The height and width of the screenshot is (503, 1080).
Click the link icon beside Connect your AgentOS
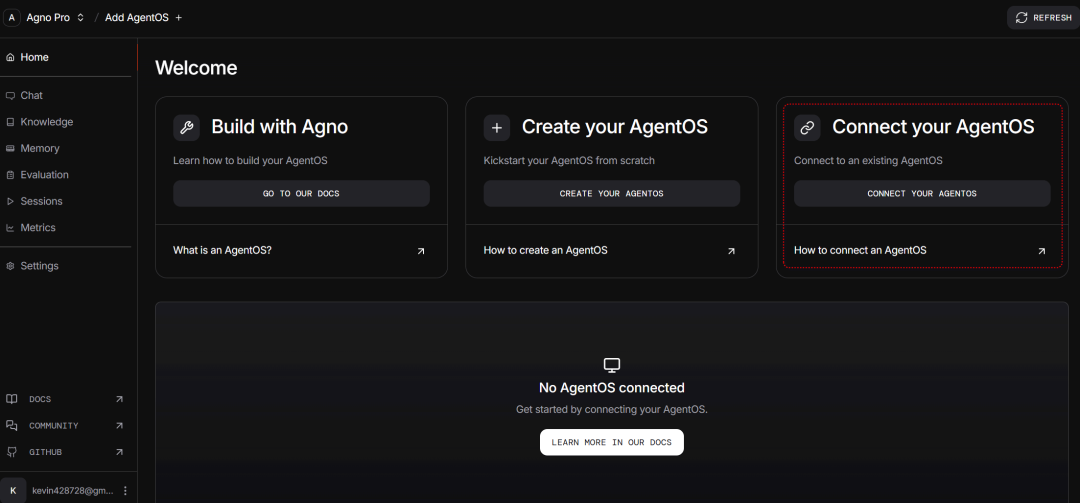807,127
